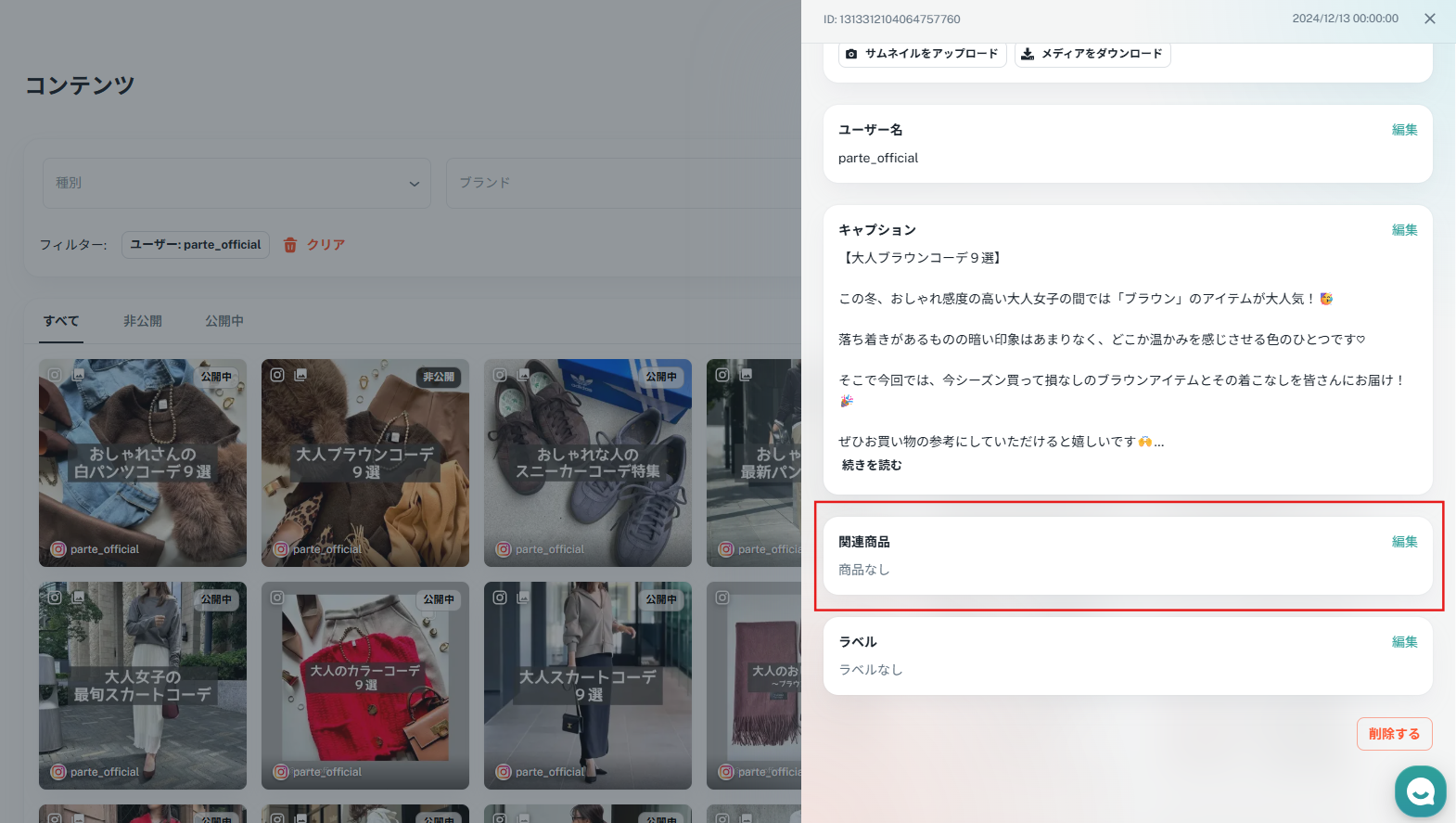Click 公開中 badge on 白パンツコーデ card
The height and width of the screenshot is (823, 1456).
point(216,377)
